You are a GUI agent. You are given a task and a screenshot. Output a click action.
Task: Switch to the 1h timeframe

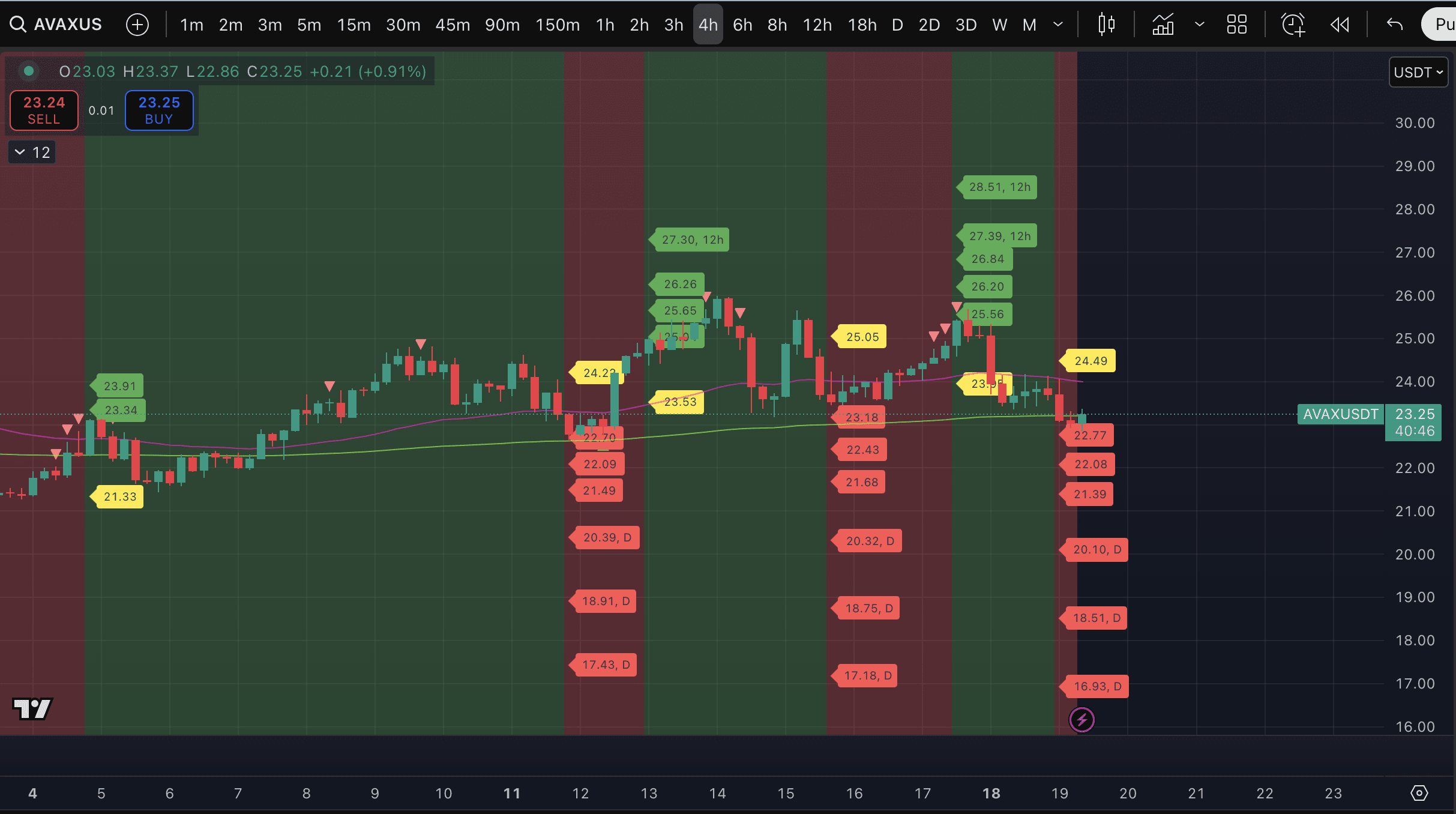605,25
